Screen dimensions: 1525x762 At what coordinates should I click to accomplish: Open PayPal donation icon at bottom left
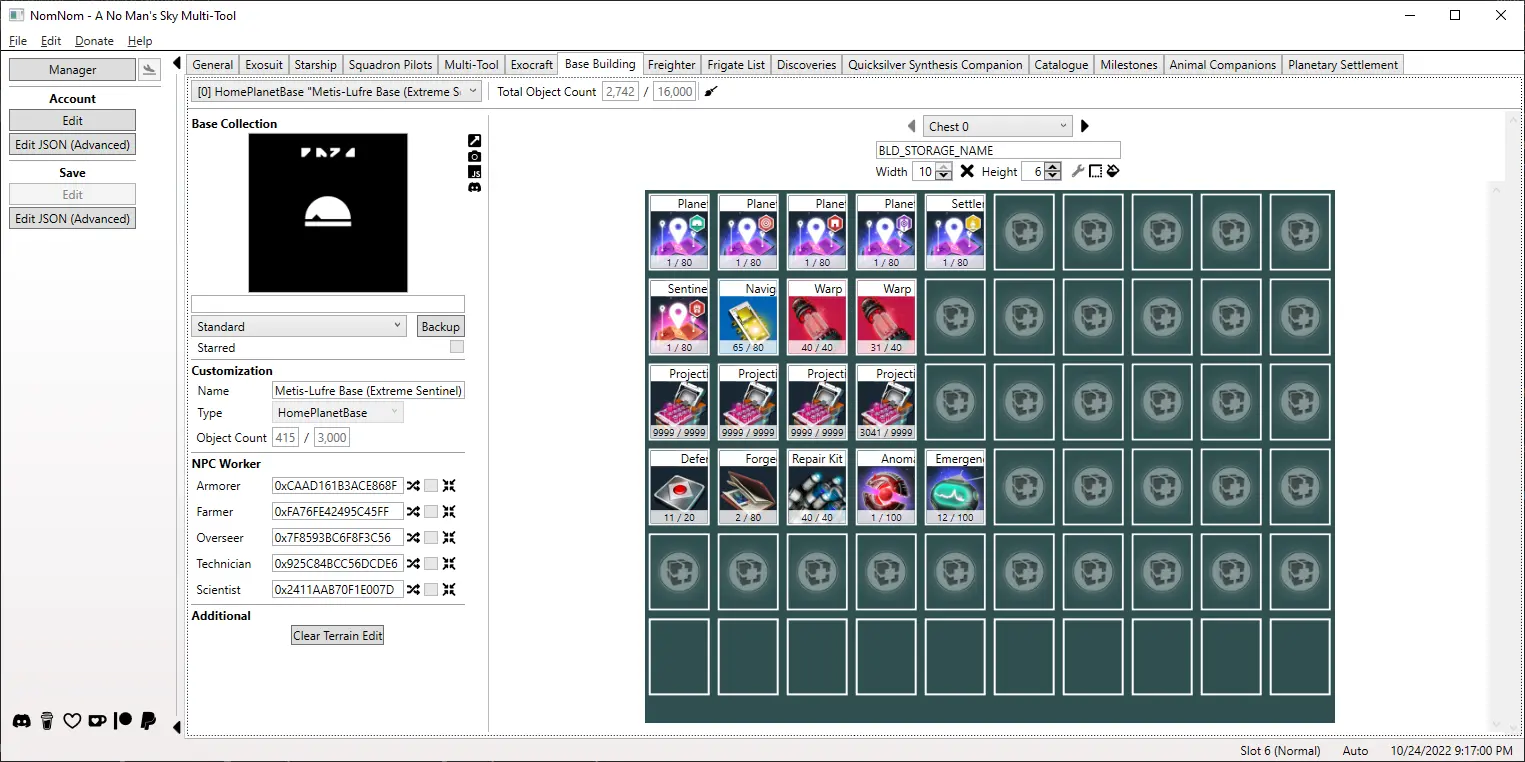pos(148,720)
